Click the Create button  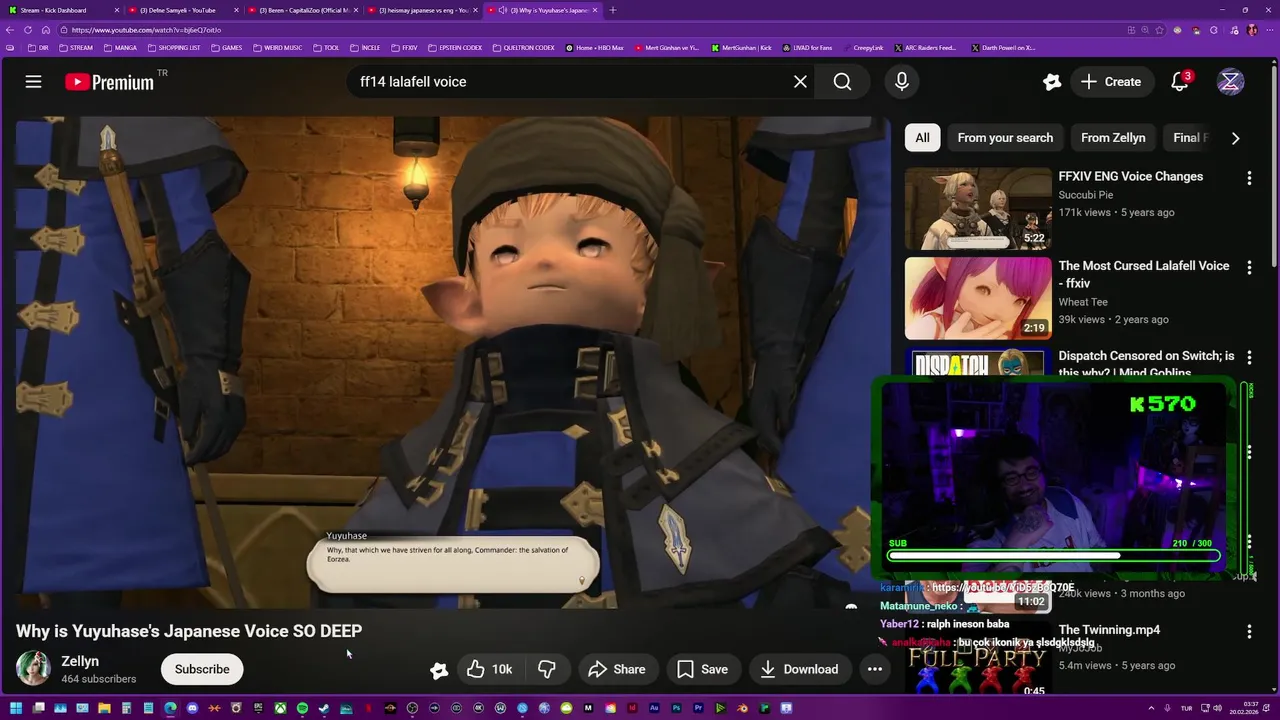tap(1110, 82)
